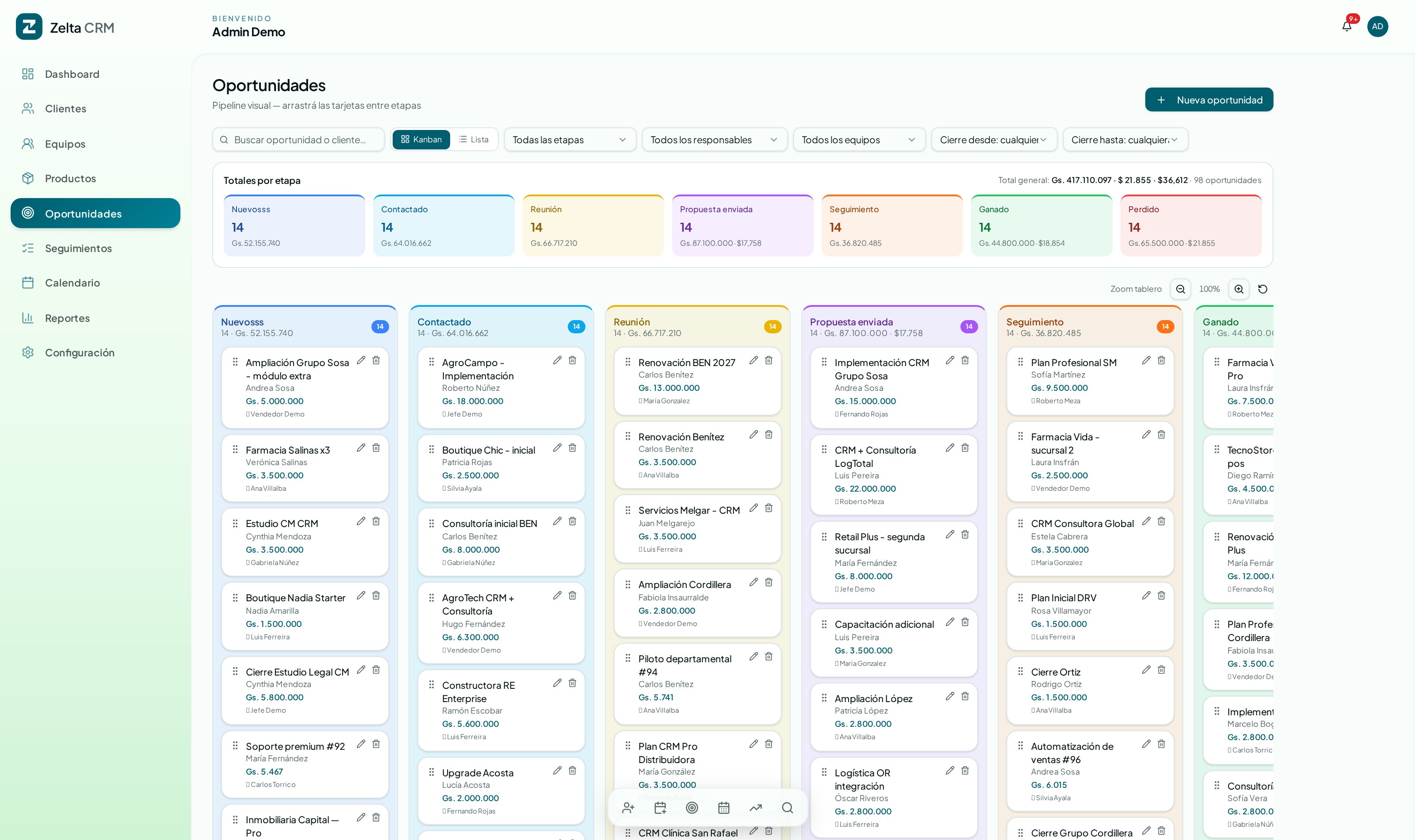Open Clientes section
The width and height of the screenshot is (1415, 840).
tap(95, 109)
